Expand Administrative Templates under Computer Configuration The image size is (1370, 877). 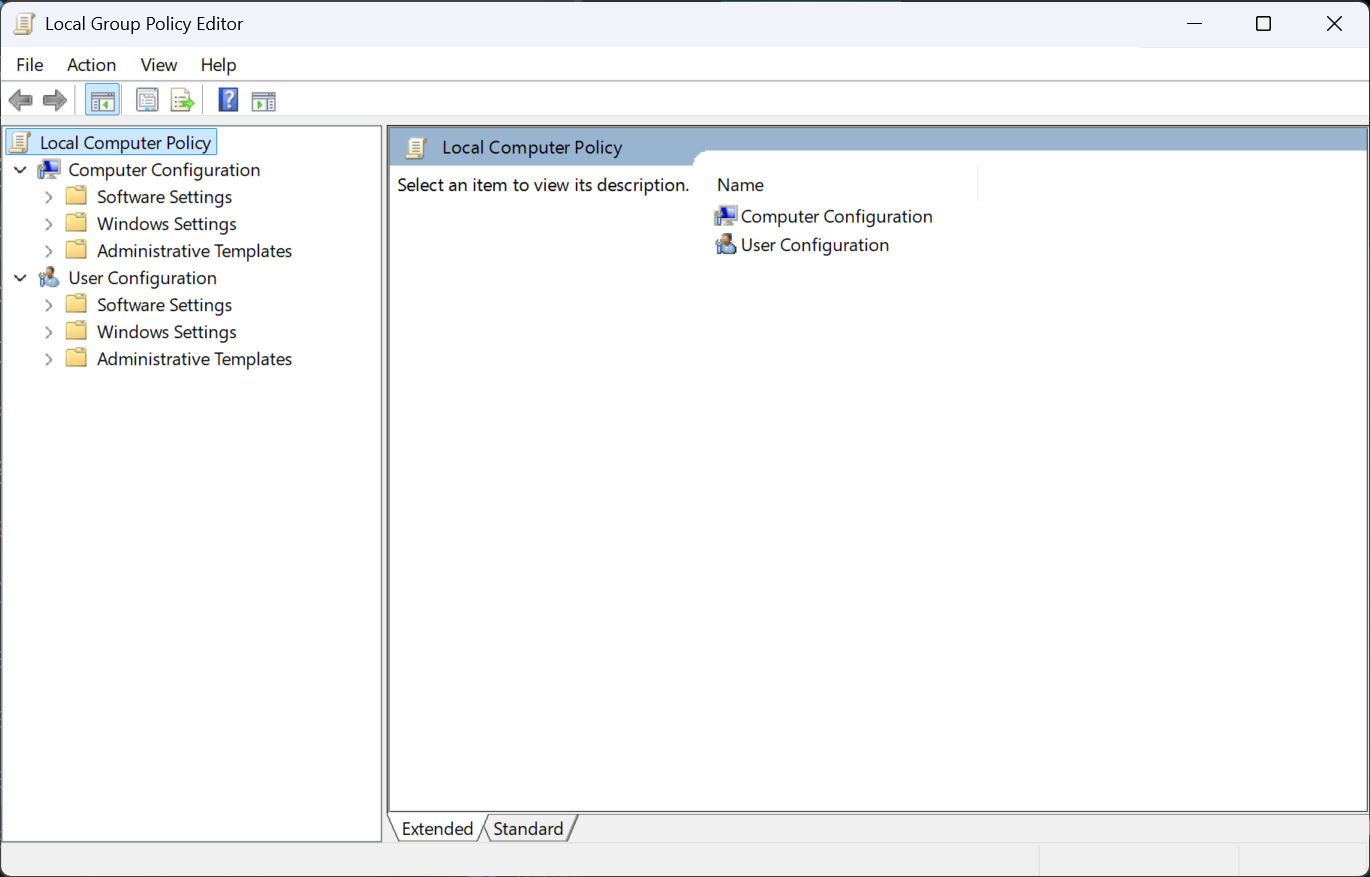click(48, 251)
